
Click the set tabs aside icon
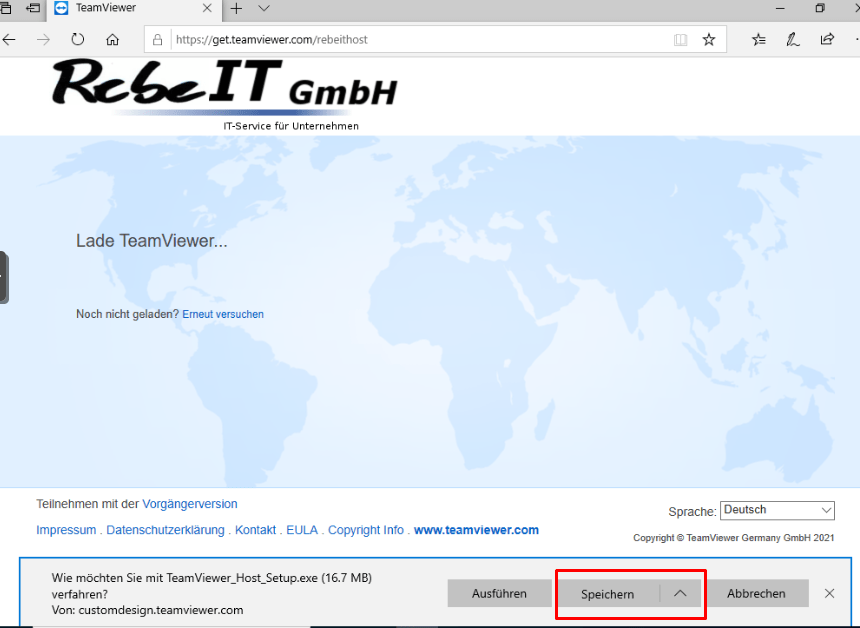33,8
